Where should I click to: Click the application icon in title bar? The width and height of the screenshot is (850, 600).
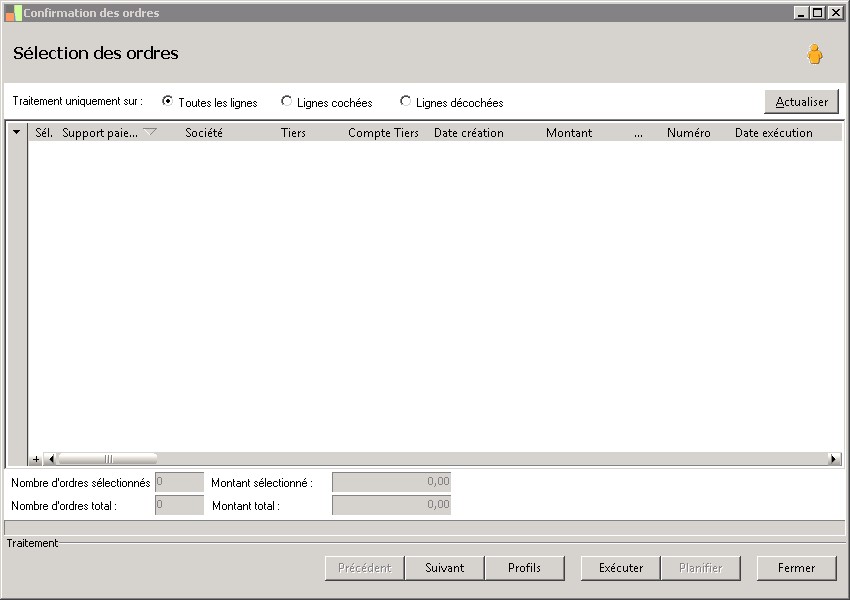13,13
